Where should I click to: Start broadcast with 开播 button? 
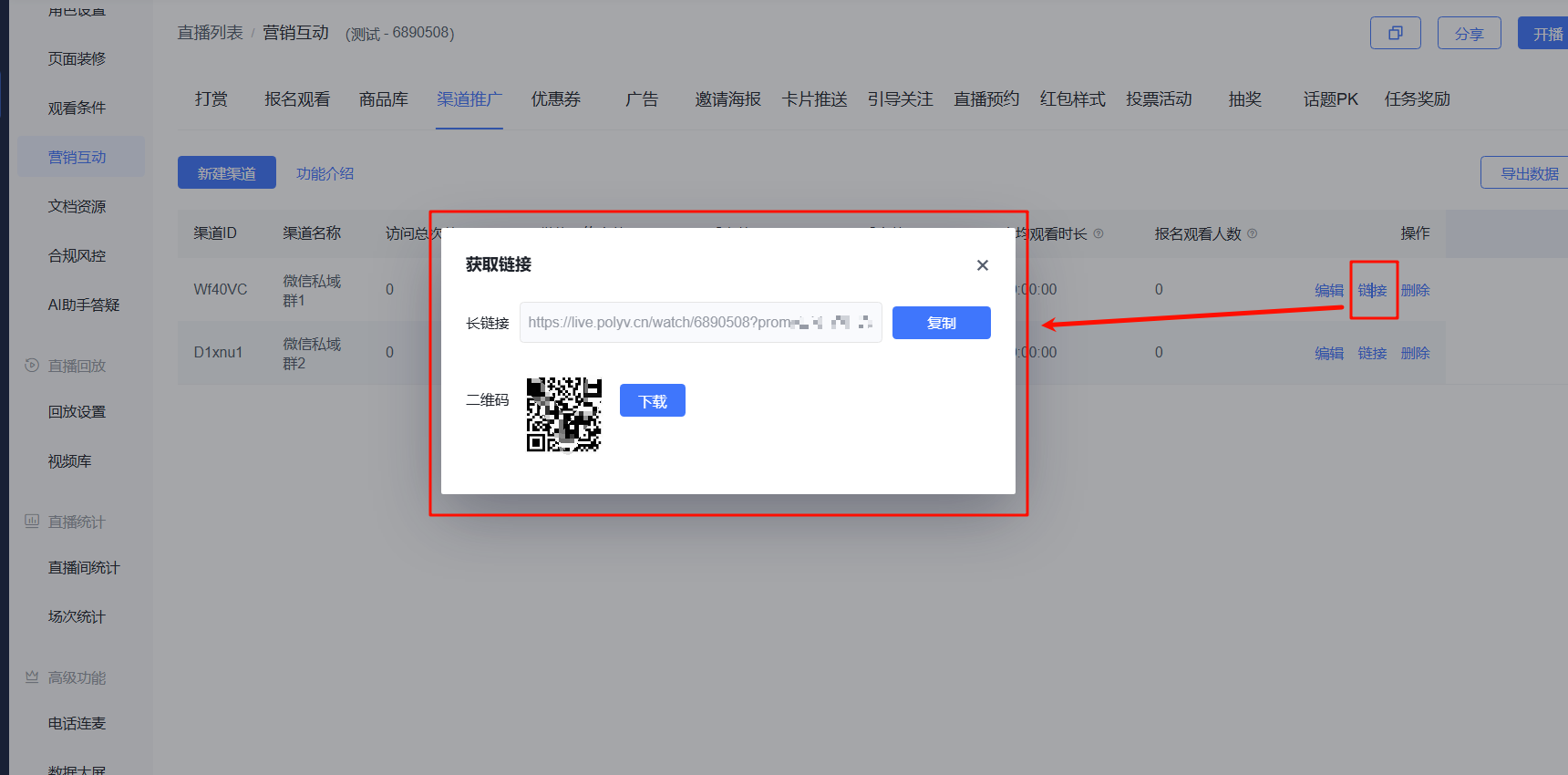pyautogui.click(x=1544, y=33)
